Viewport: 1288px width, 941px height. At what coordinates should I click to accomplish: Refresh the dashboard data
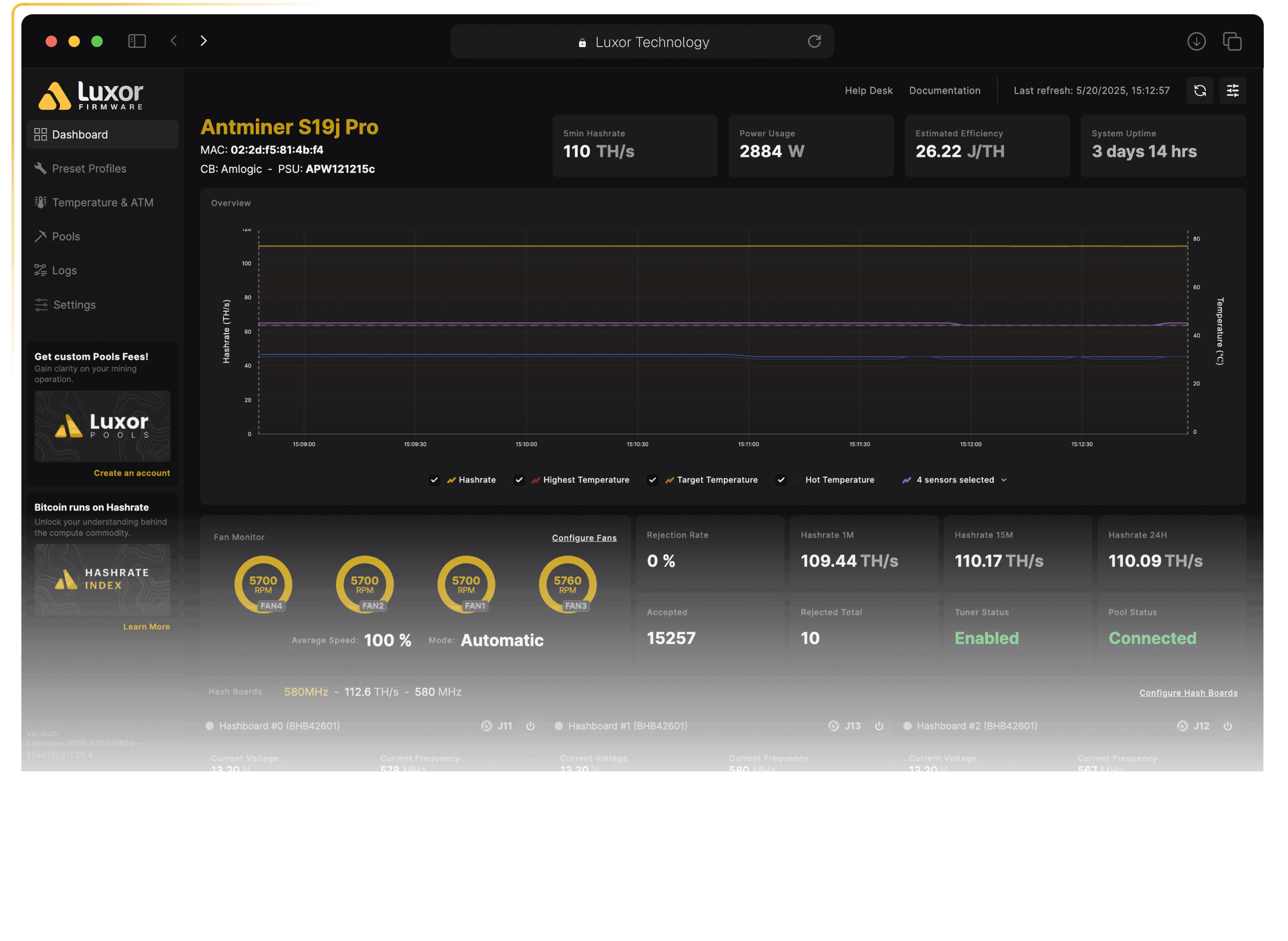point(1200,90)
